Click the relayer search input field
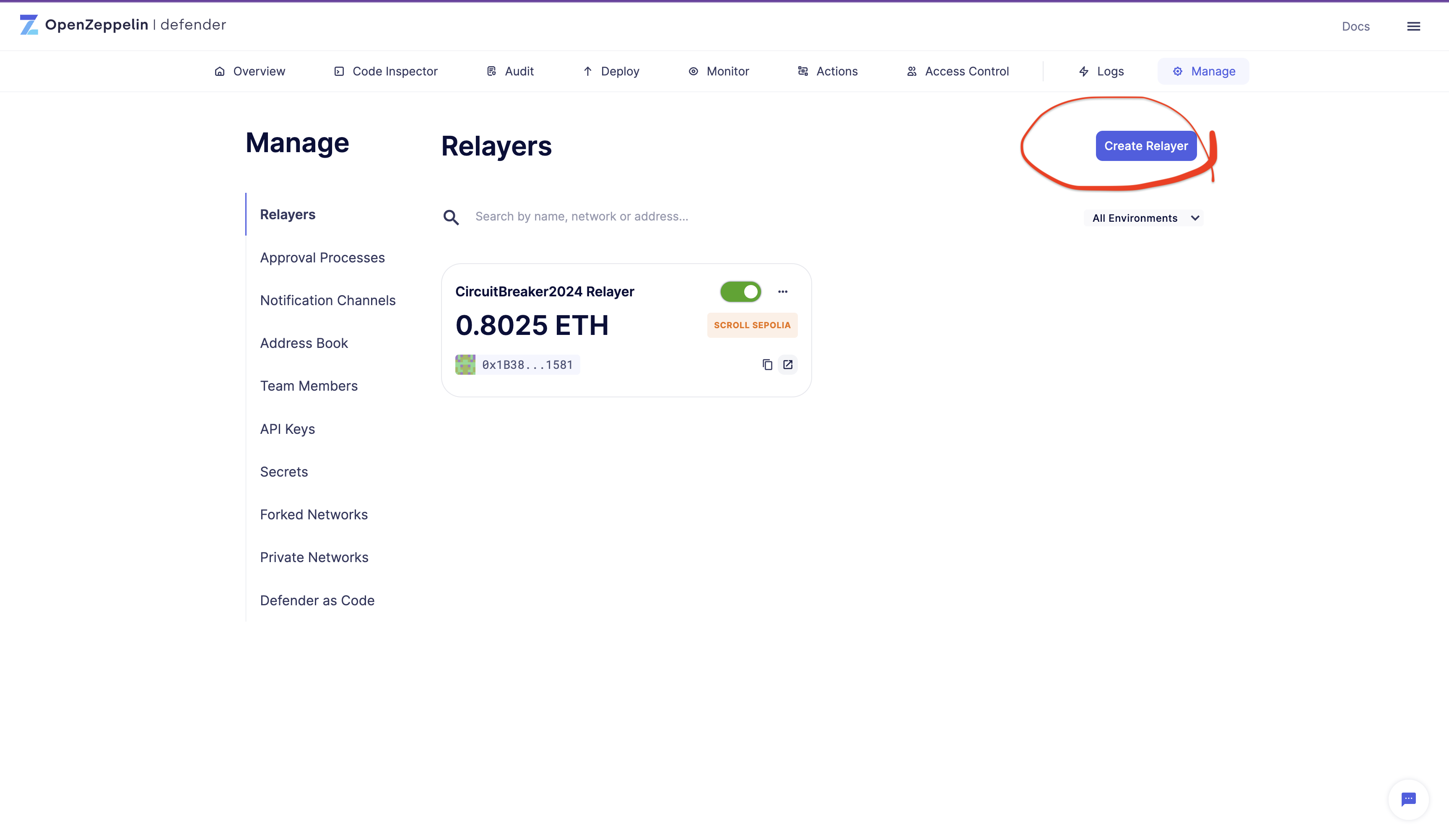This screenshot has width=1449, height=840. pos(582,217)
